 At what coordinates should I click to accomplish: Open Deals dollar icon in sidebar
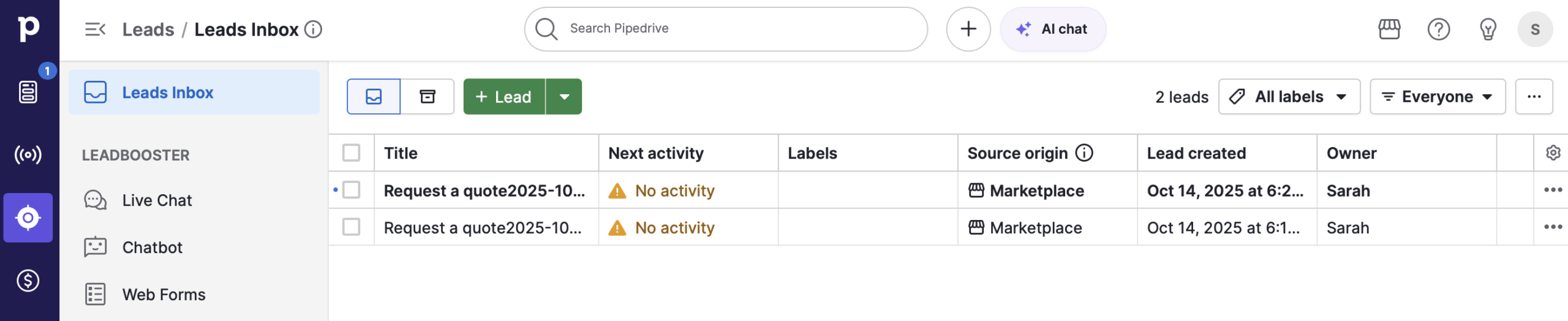[x=28, y=281]
